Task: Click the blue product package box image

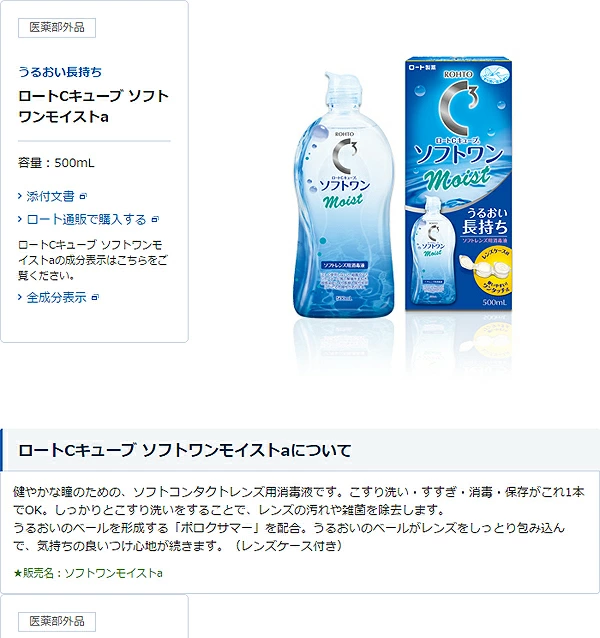Action: [458, 184]
